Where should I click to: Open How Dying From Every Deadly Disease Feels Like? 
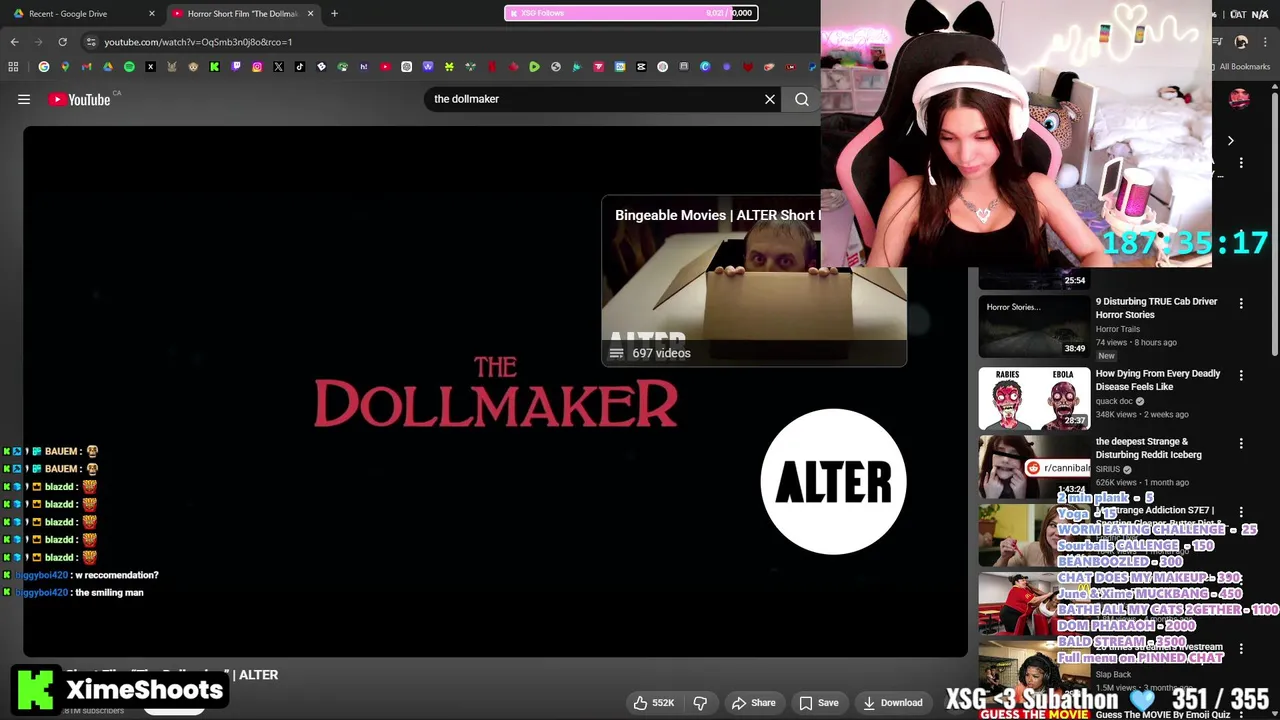pos(1158,380)
